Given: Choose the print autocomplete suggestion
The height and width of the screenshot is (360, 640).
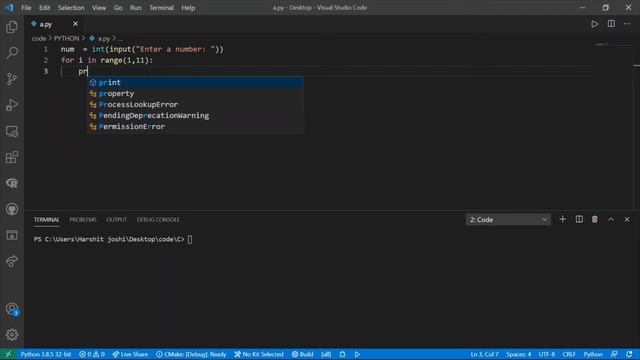Looking at the screenshot, I should pyautogui.click(x=196, y=82).
